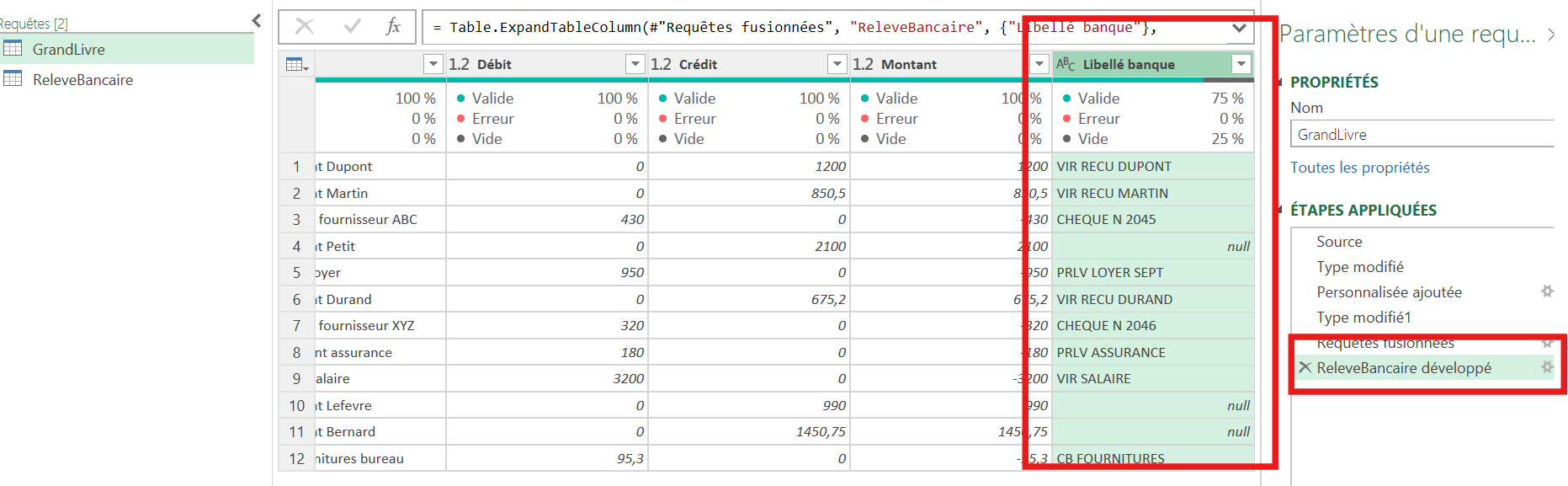The image size is (1568, 486).
Task: Open the table menu icon at grid corner
Action: (297, 64)
